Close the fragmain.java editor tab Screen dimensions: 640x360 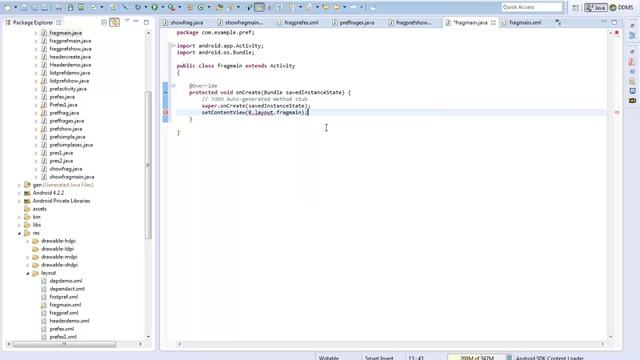[493, 22]
